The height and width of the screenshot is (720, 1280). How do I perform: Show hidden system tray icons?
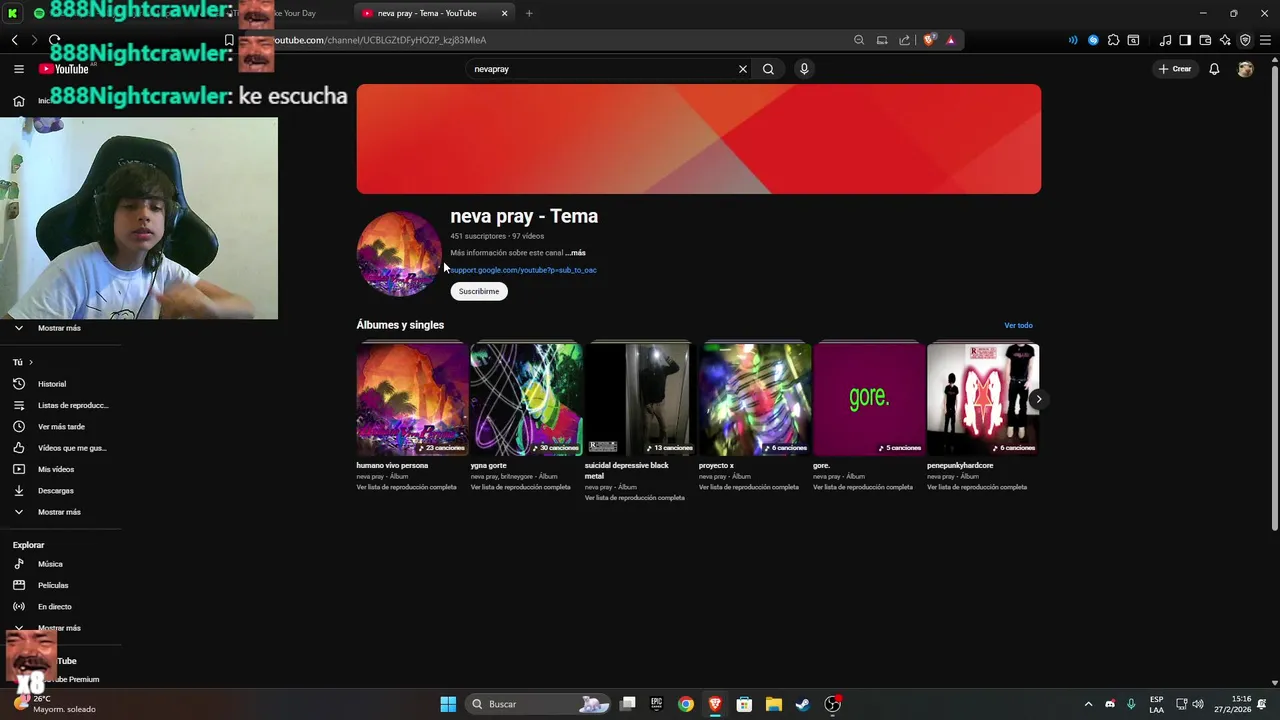tap(1088, 704)
